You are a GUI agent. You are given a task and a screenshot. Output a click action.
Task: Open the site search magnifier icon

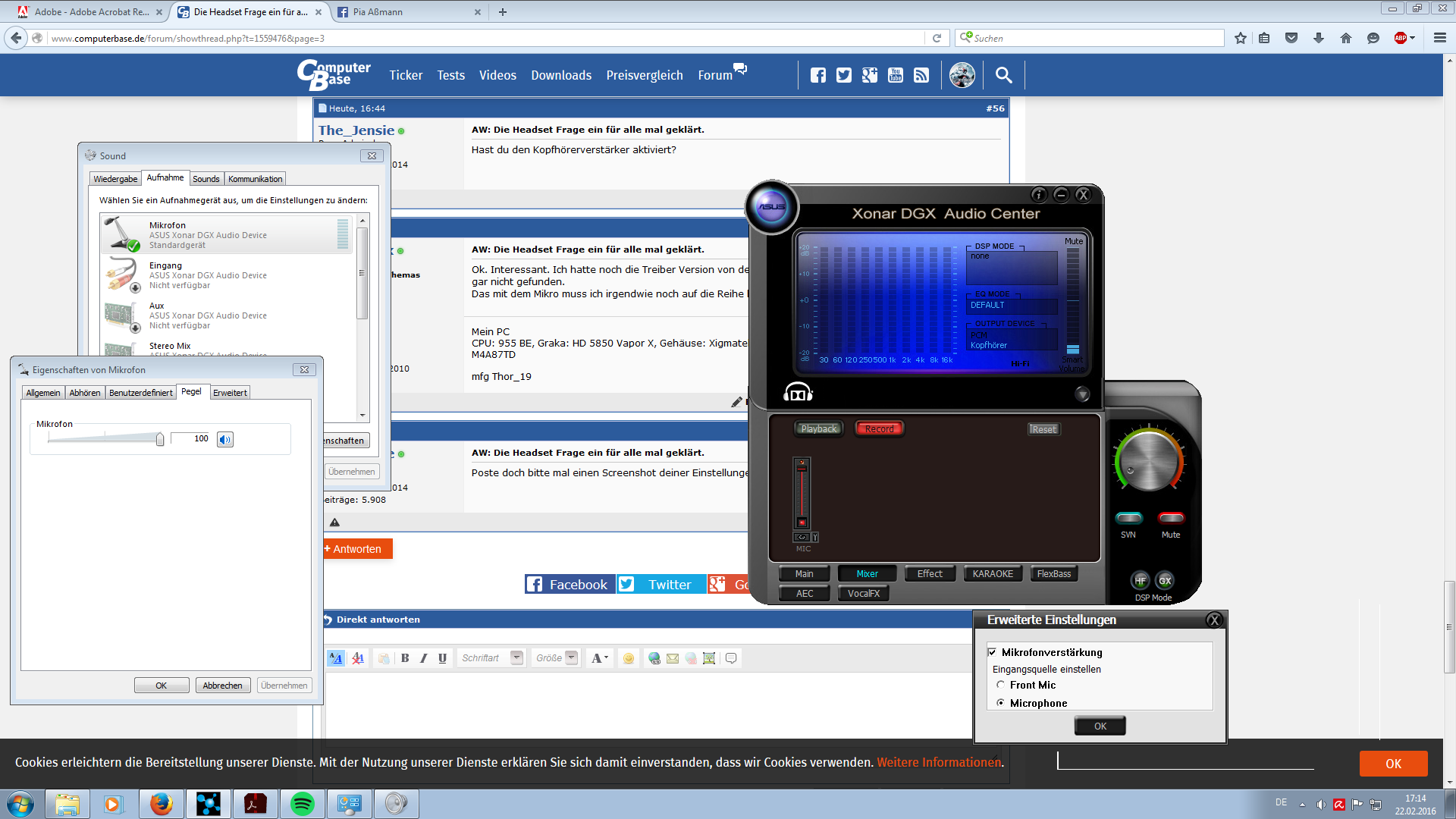pyautogui.click(x=1003, y=75)
